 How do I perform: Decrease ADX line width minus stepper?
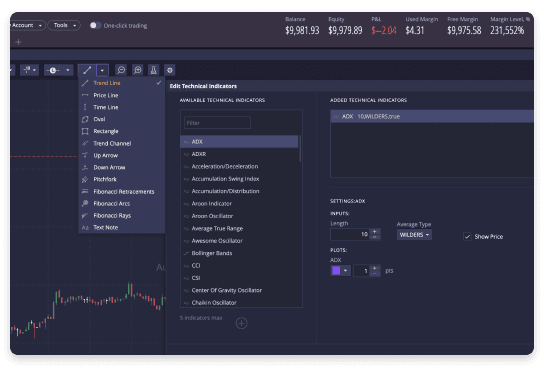coord(375,274)
